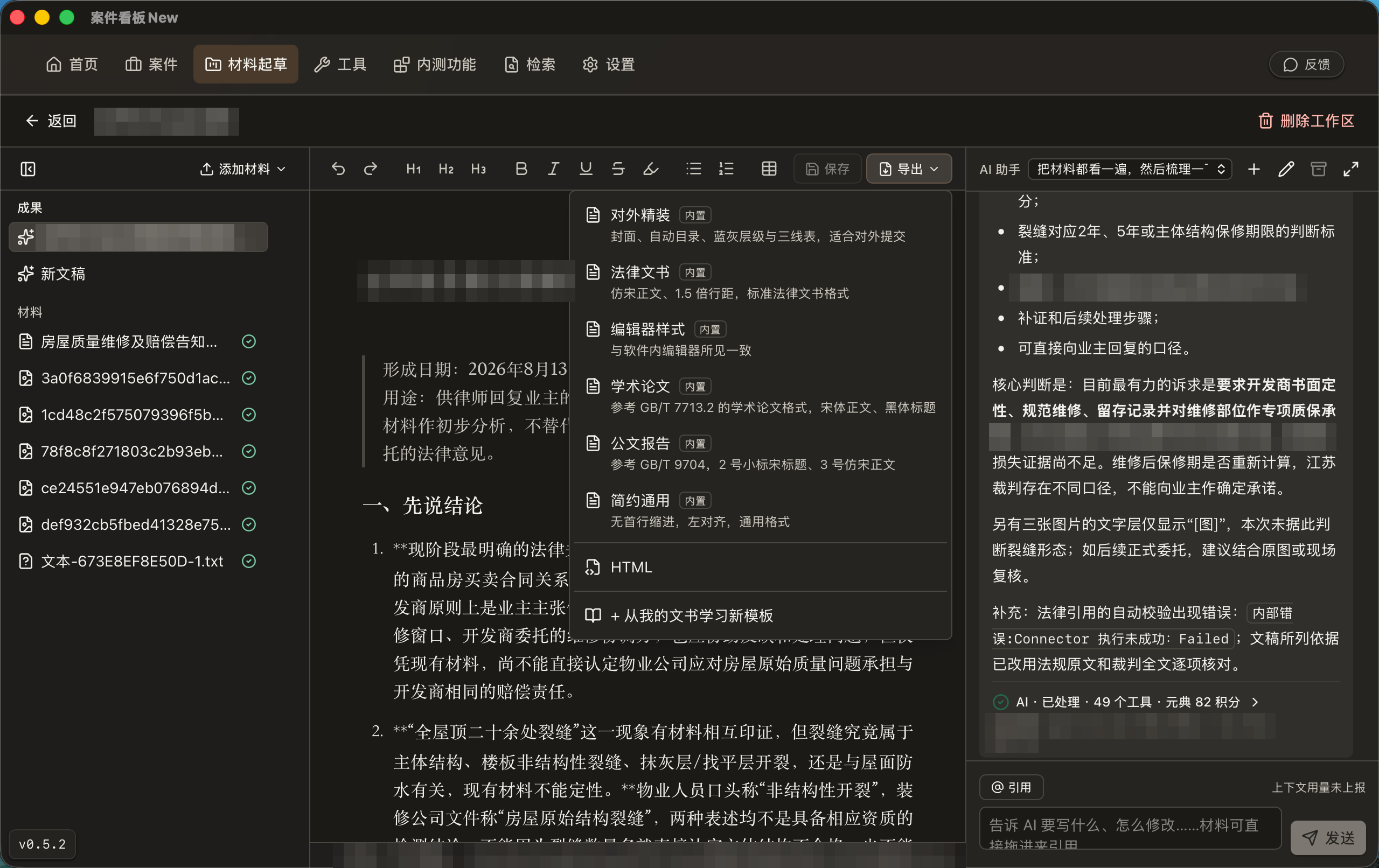Open the 添加材料 dropdown
Viewport: 1379px width, 868px height.
[x=243, y=169]
